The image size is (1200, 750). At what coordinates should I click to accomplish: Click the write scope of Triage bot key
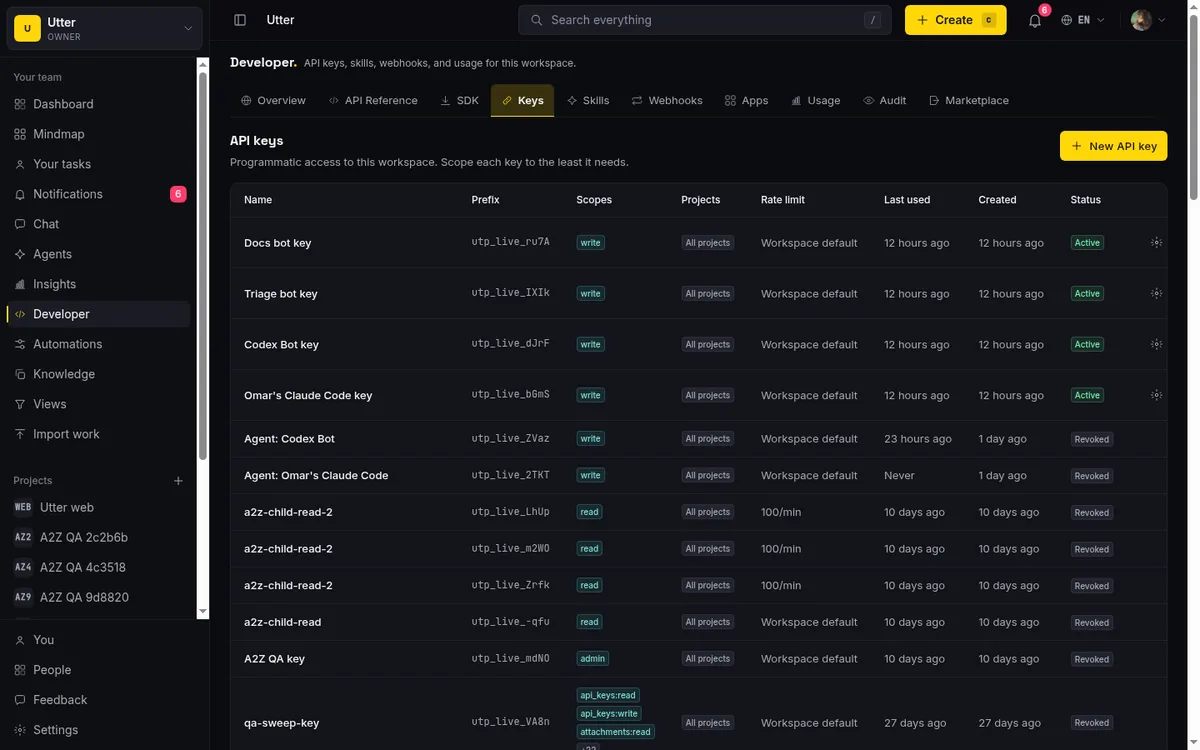(590, 294)
